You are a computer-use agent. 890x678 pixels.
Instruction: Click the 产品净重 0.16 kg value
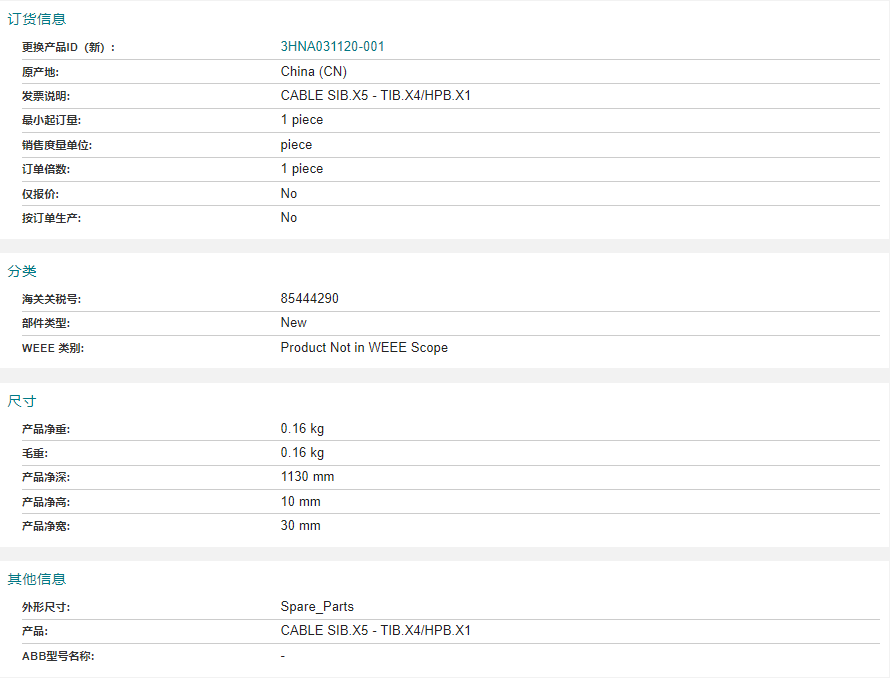point(302,429)
